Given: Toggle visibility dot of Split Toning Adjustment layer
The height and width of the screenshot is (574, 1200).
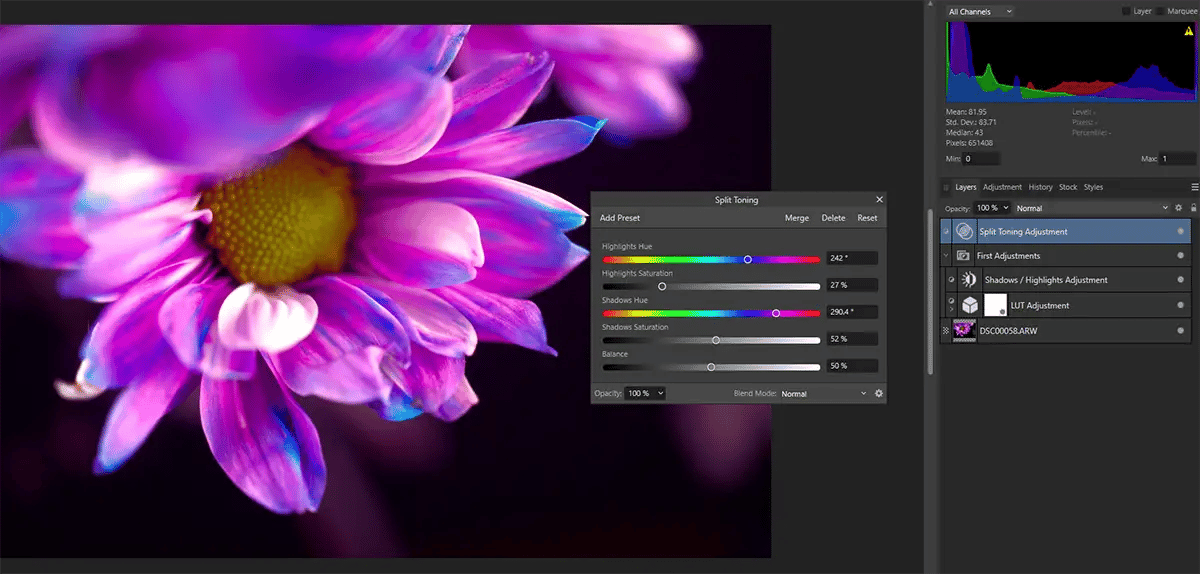Looking at the screenshot, I should pos(1180,231).
